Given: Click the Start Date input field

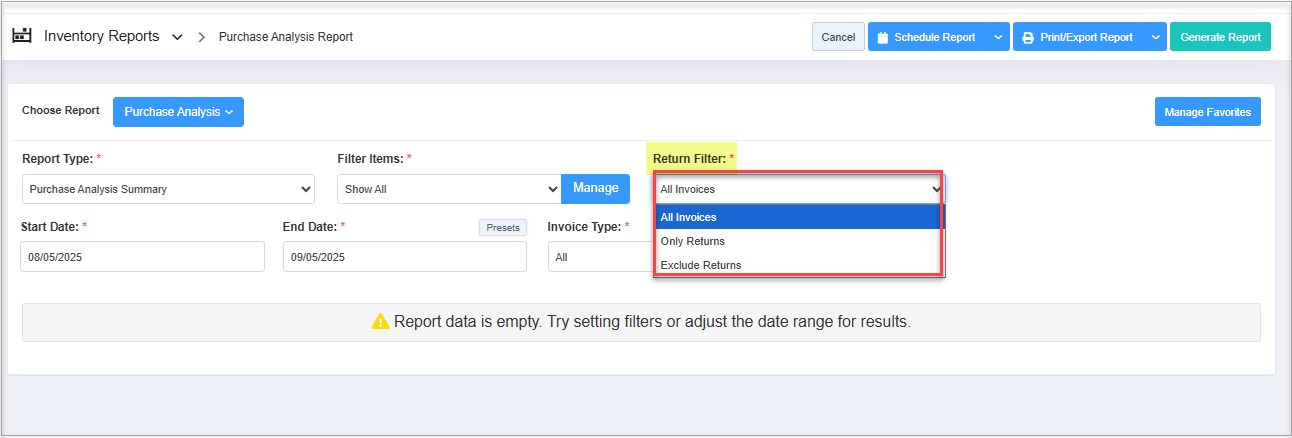Looking at the screenshot, I should tap(142, 257).
